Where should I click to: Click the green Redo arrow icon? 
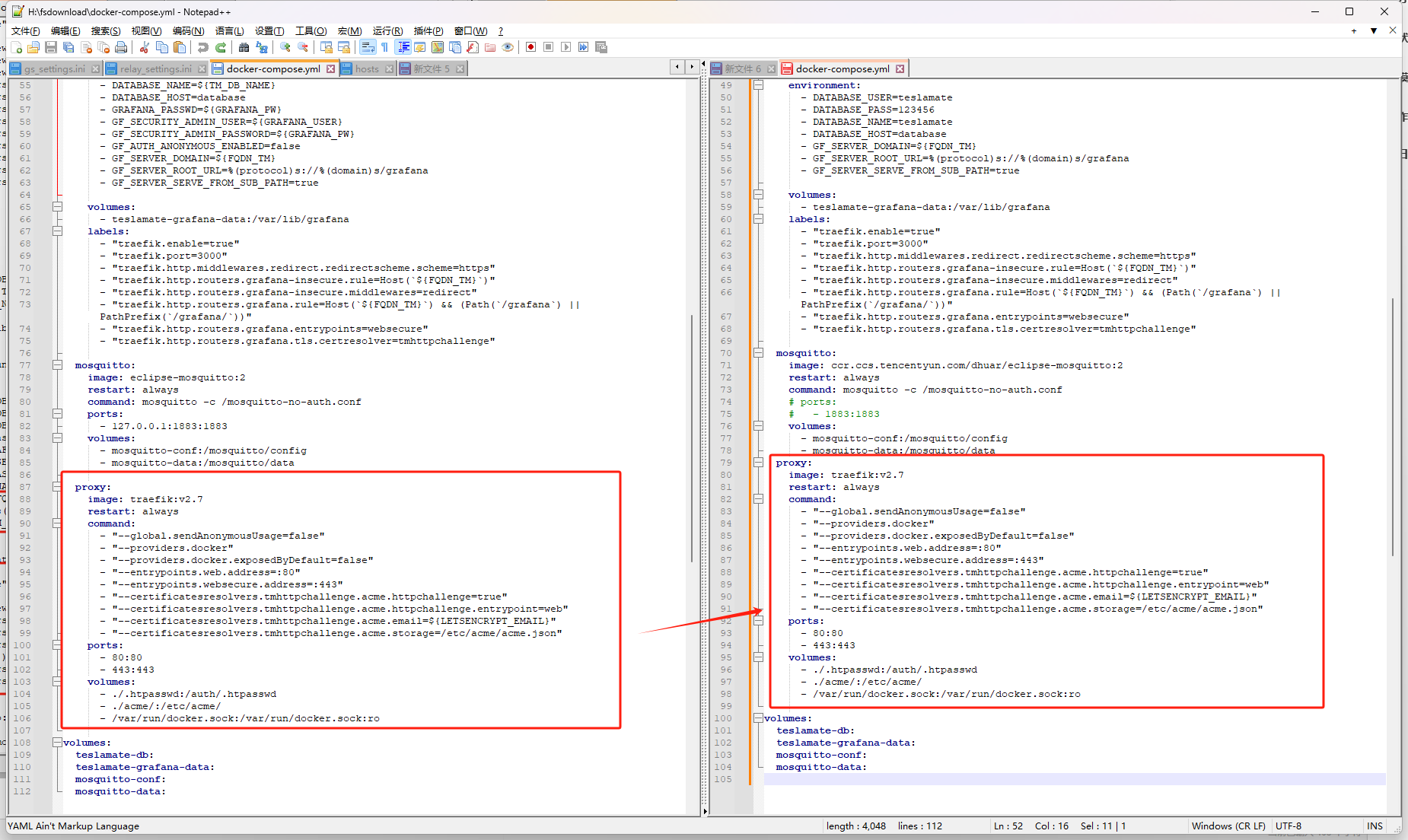coord(221,47)
